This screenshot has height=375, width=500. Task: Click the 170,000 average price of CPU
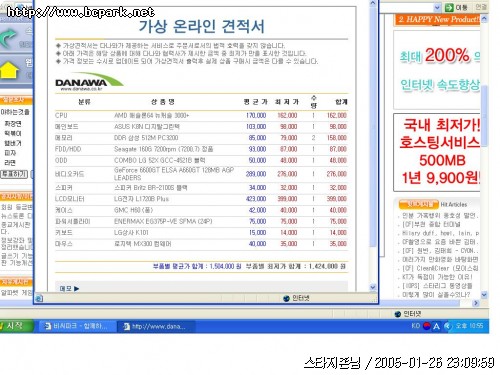(256, 115)
